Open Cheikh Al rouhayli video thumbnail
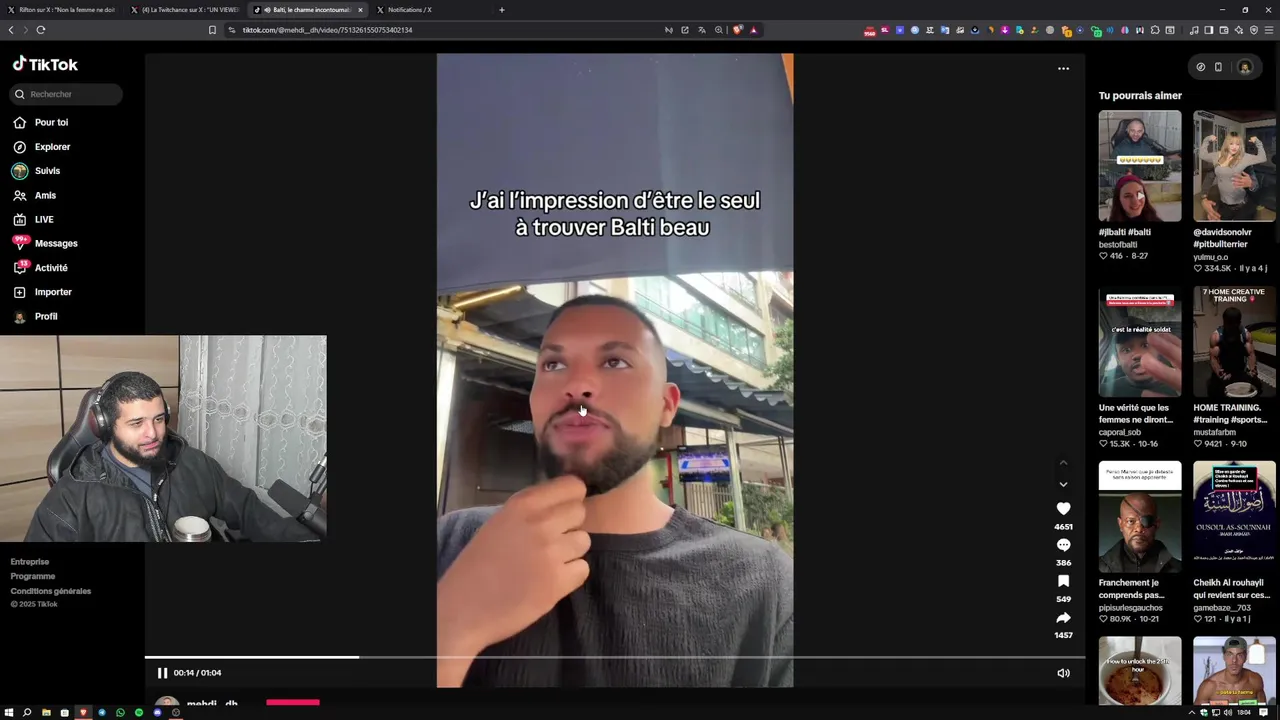1280x720 pixels. pyautogui.click(x=1234, y=517)
